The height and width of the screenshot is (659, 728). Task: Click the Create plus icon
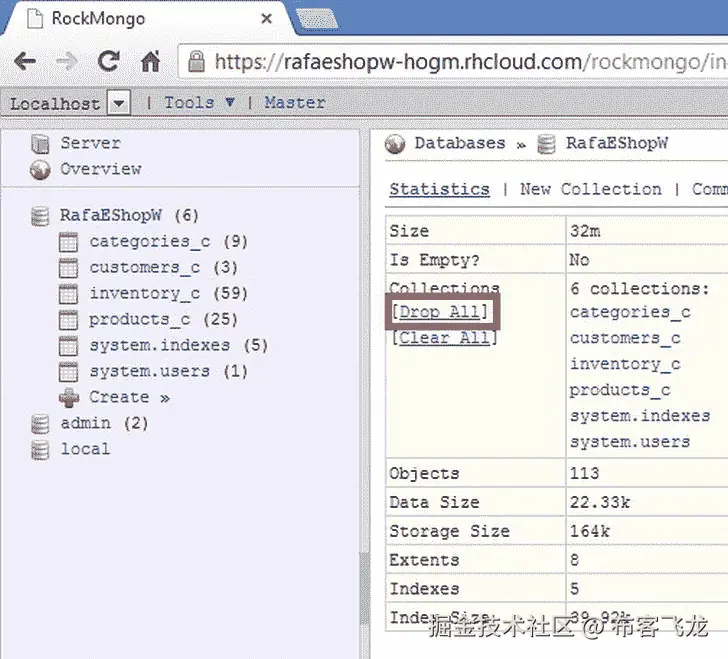coord(69,398)
